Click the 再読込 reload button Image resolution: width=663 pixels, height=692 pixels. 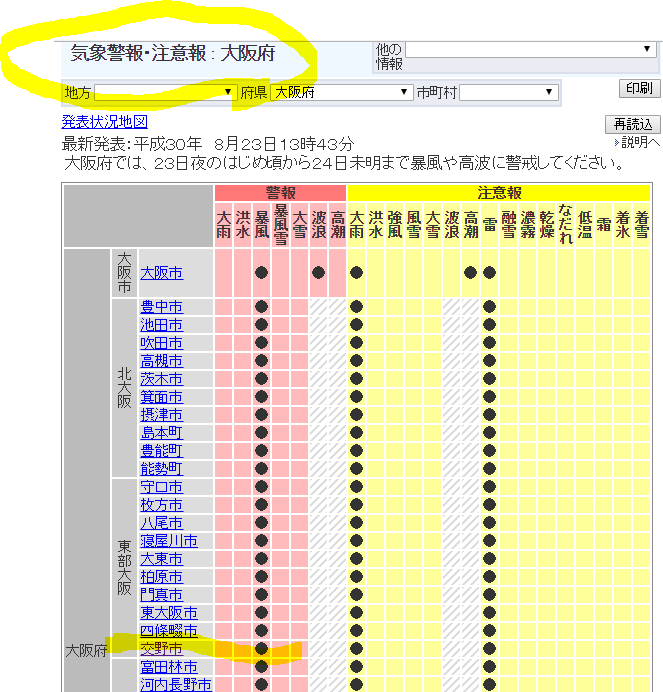(633, 124)
